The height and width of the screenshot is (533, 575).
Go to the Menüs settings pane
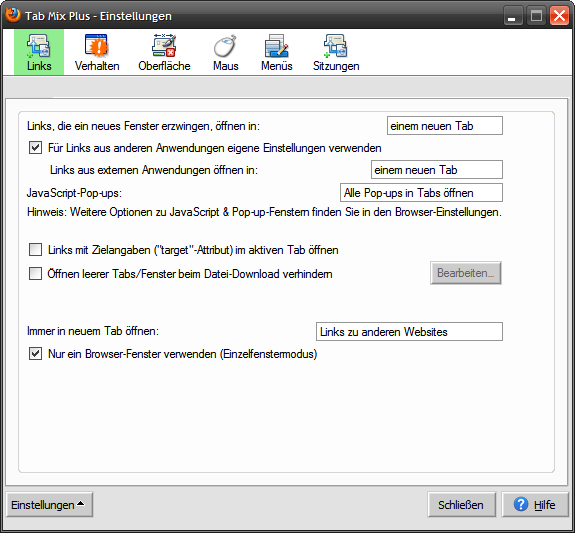276,52
